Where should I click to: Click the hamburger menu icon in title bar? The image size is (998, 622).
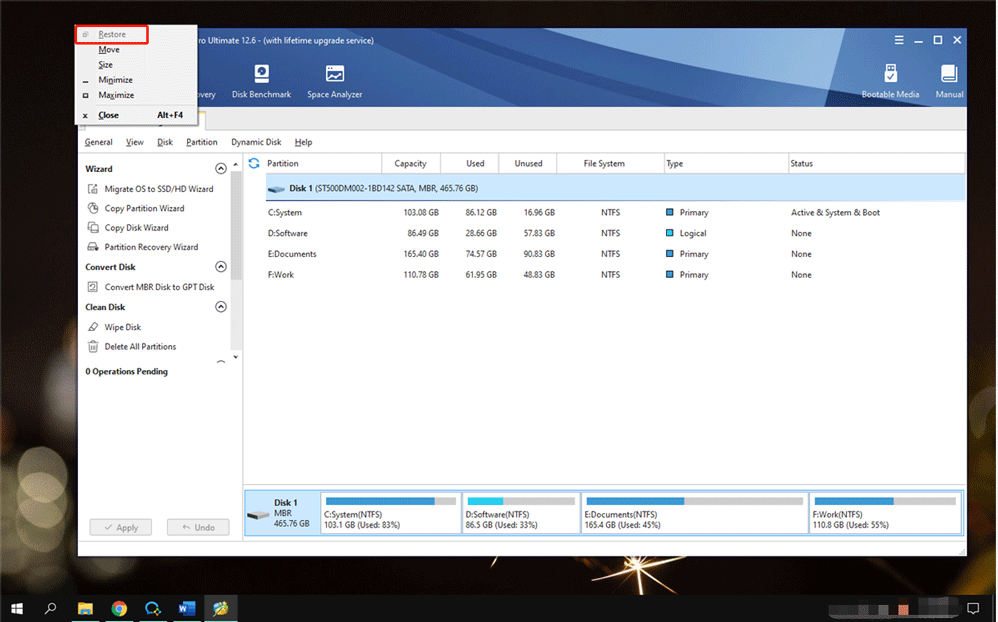(899, 40)
